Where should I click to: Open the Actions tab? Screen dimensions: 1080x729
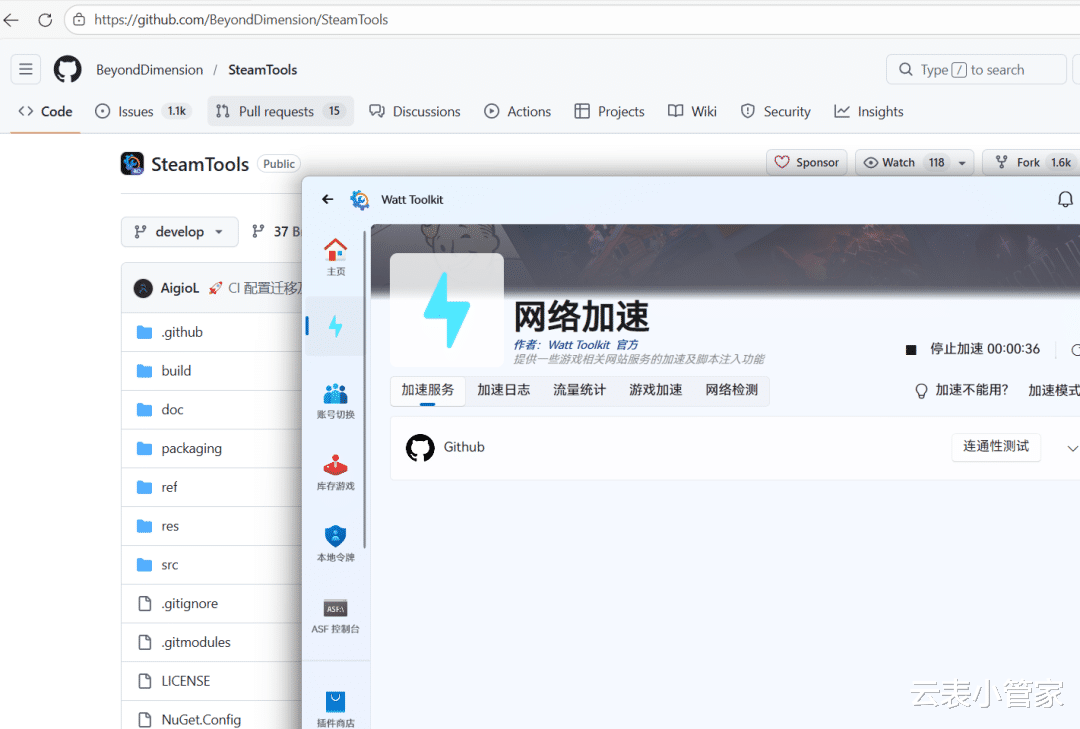[517, 112]
